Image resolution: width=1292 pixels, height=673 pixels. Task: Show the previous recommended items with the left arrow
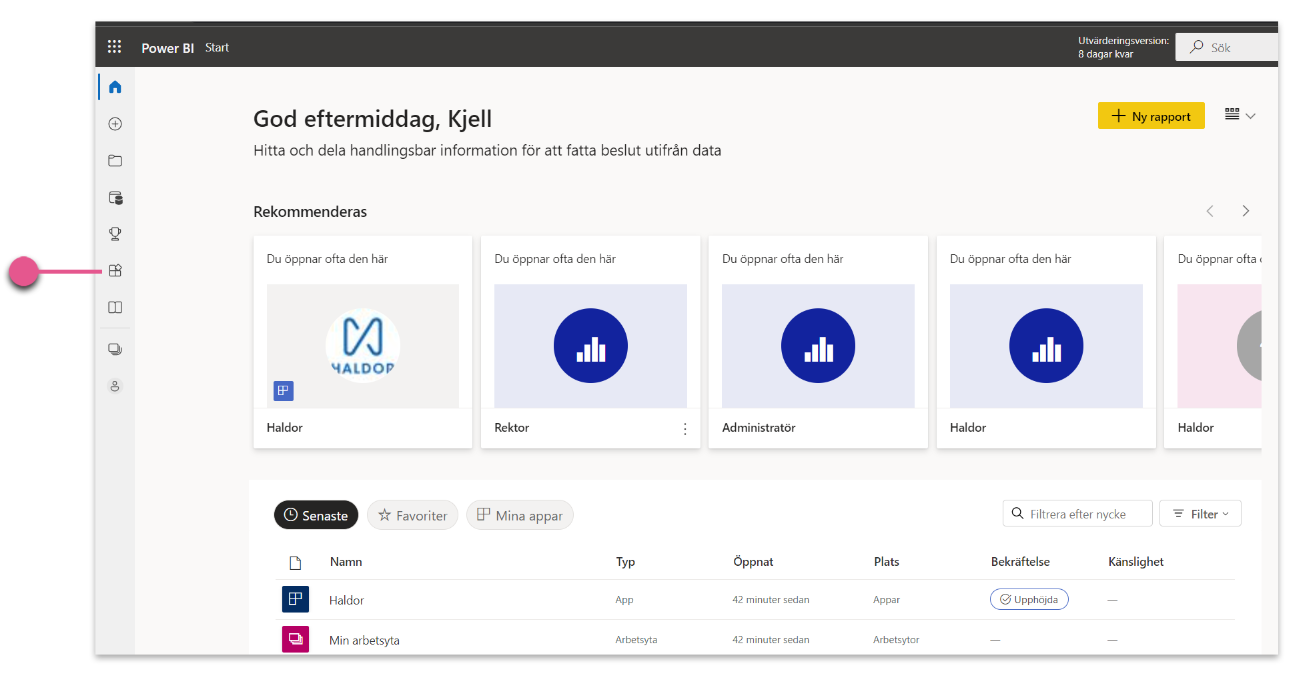click(x=1210, y=211)
